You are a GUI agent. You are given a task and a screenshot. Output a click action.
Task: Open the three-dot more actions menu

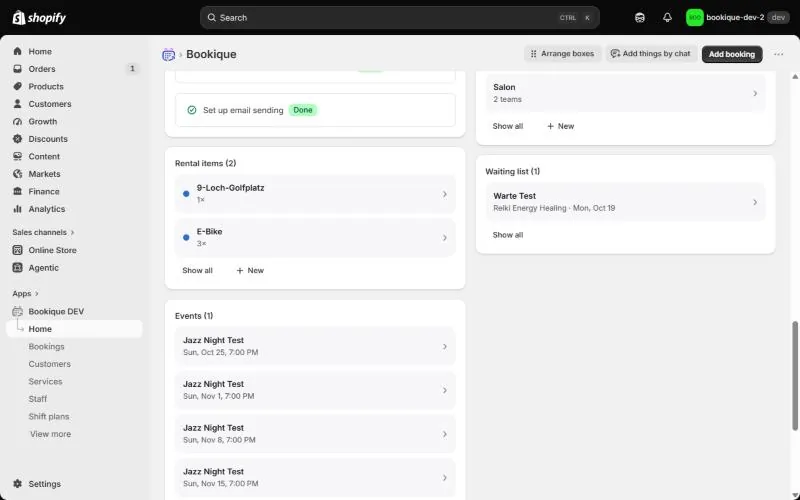click(779, 54)
